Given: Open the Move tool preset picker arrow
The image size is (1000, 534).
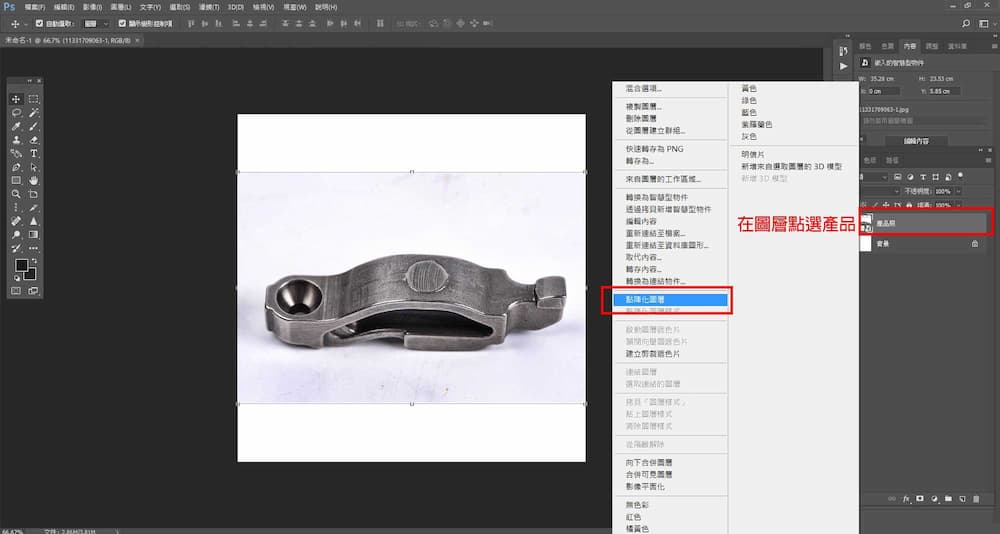Looking at the screenshot, I should click(26, 24).
